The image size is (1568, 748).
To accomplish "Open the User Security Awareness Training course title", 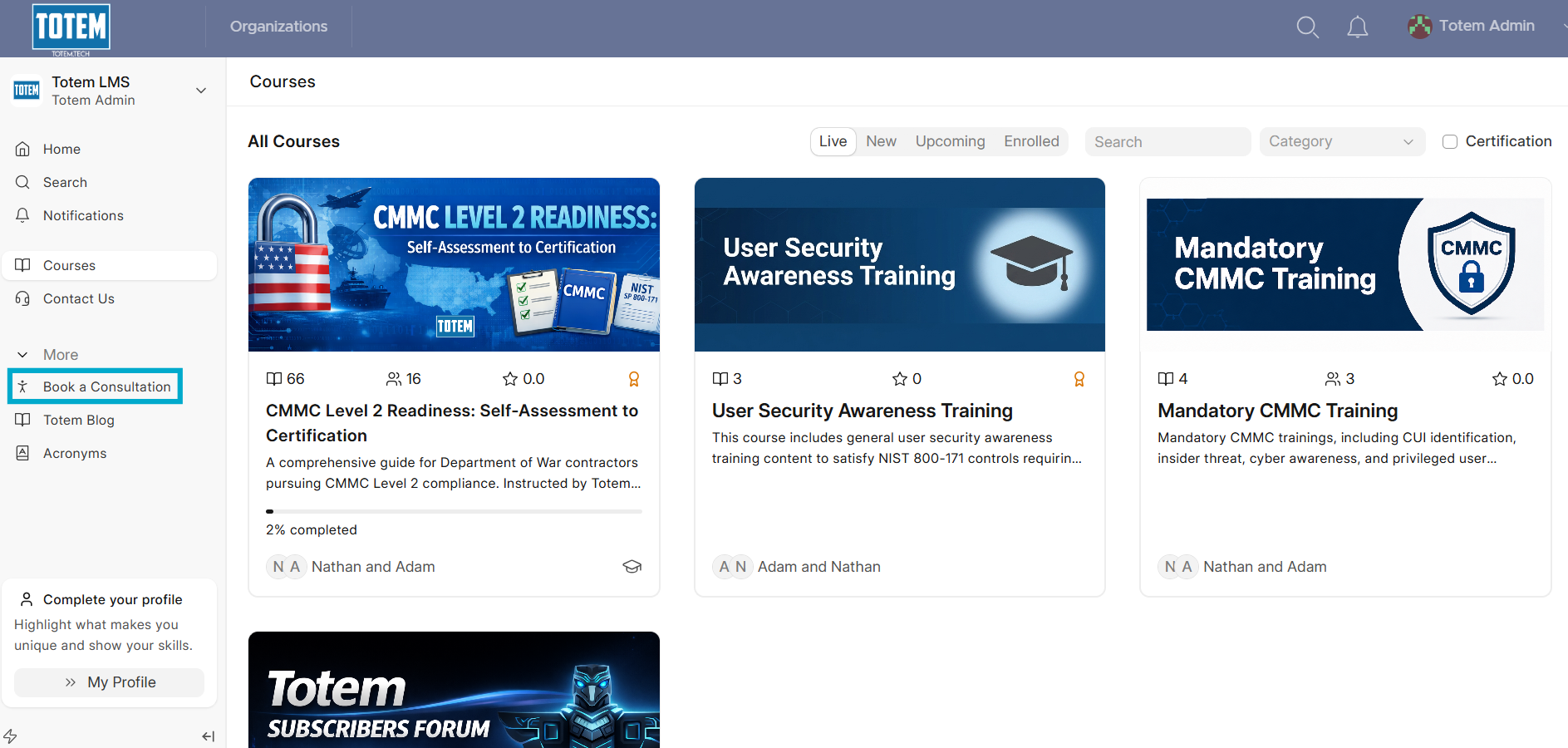I will [863, 411].
